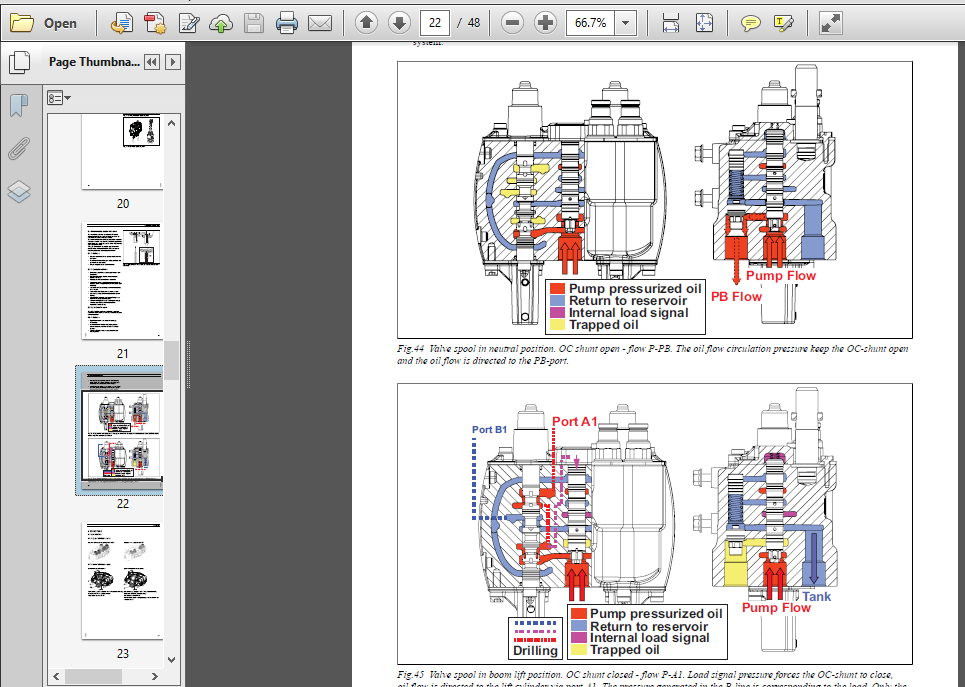Screen dimensions: 965x687
Task: Open the edit/sign document icon
Action: point(188,23)
